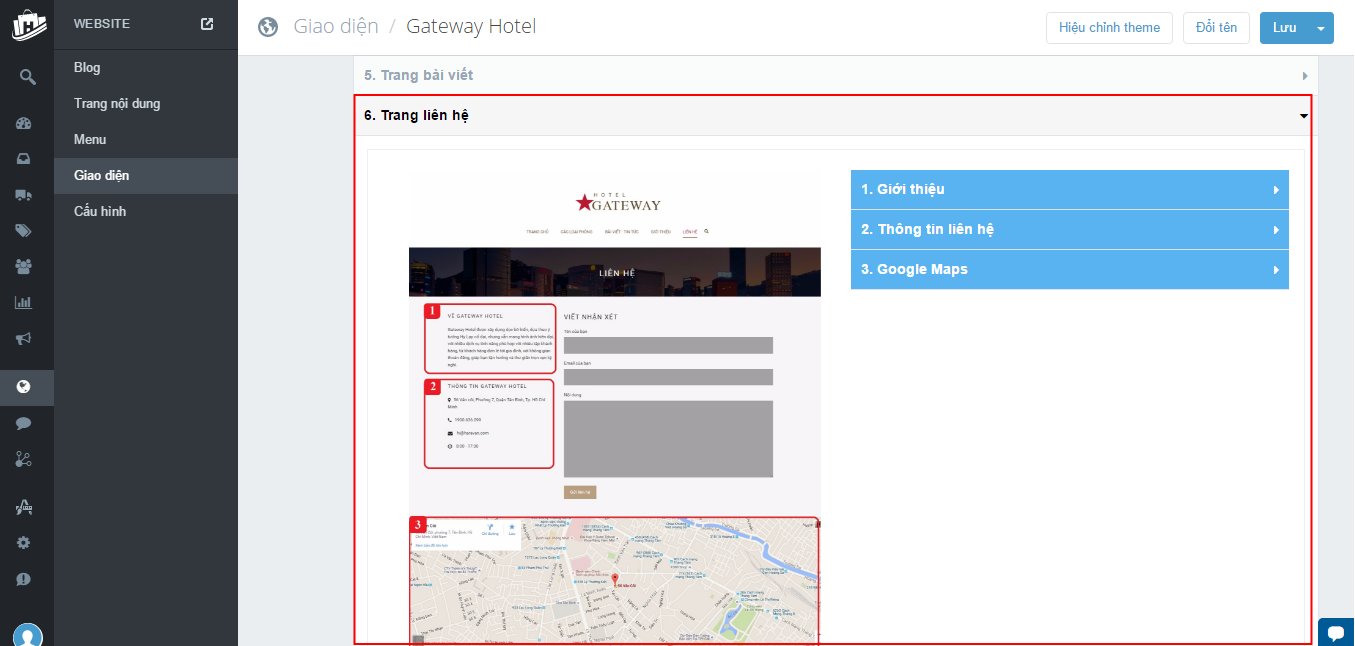
Task: Expand the '2. Thông tin liên hệ' section
Action: [1069, 230]
